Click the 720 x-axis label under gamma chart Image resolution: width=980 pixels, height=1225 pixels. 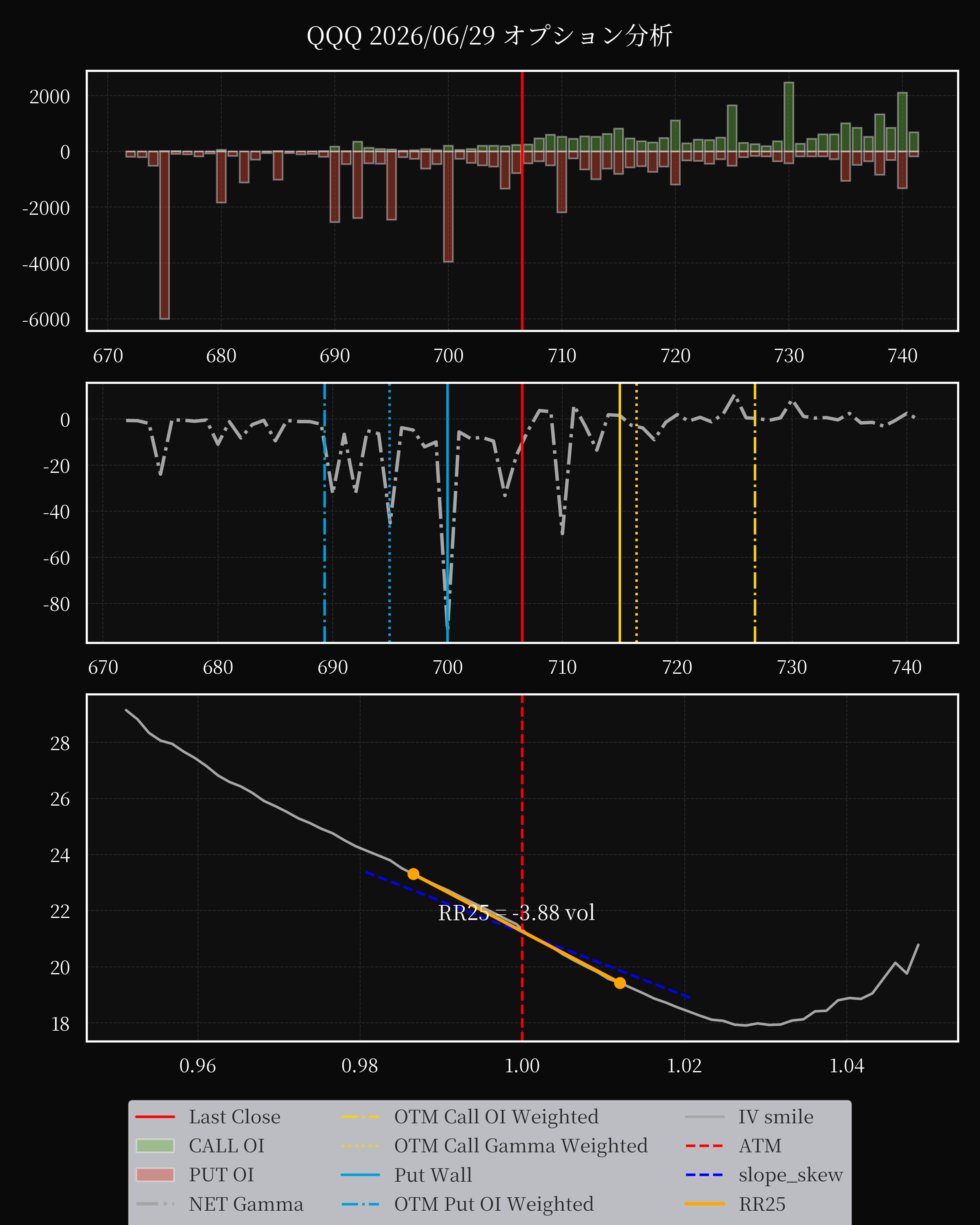pos(677,667)
